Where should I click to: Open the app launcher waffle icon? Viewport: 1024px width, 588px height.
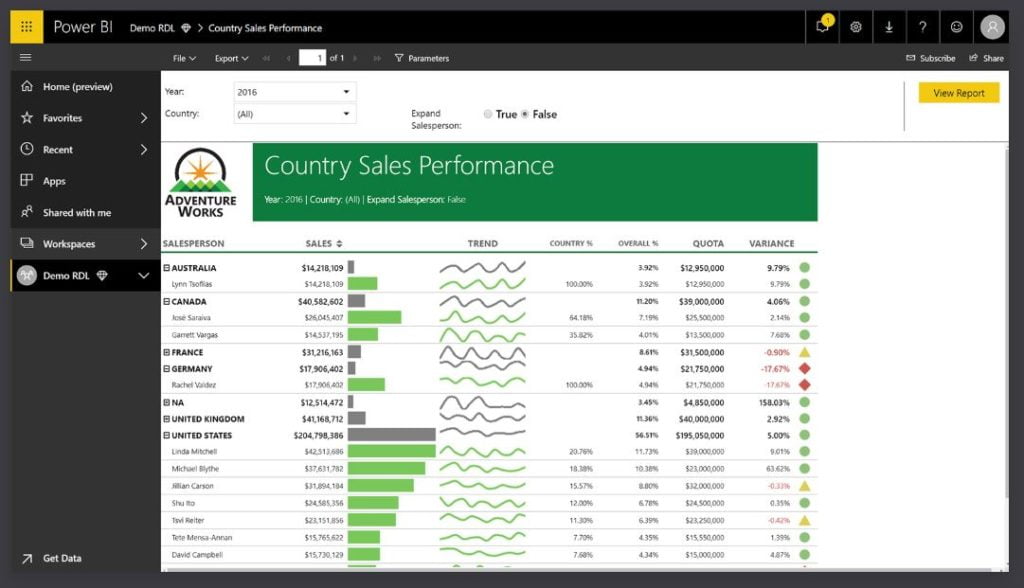pos(27,27)
